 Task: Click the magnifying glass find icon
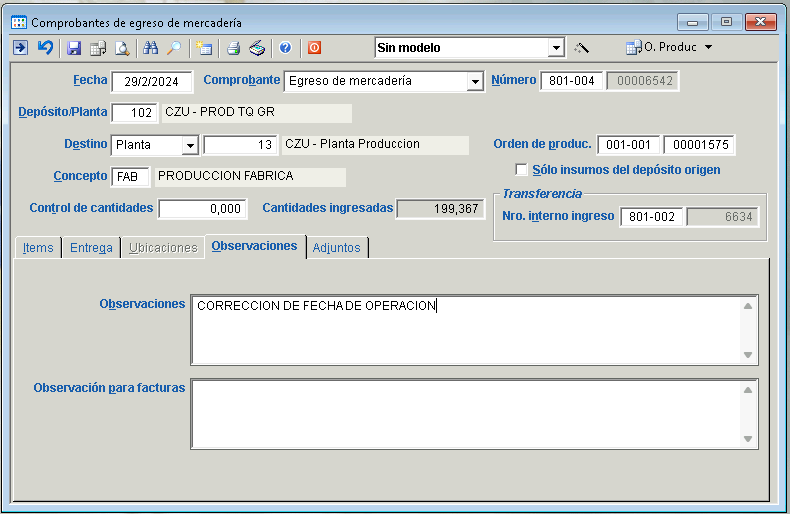click(x=175, y=47)
